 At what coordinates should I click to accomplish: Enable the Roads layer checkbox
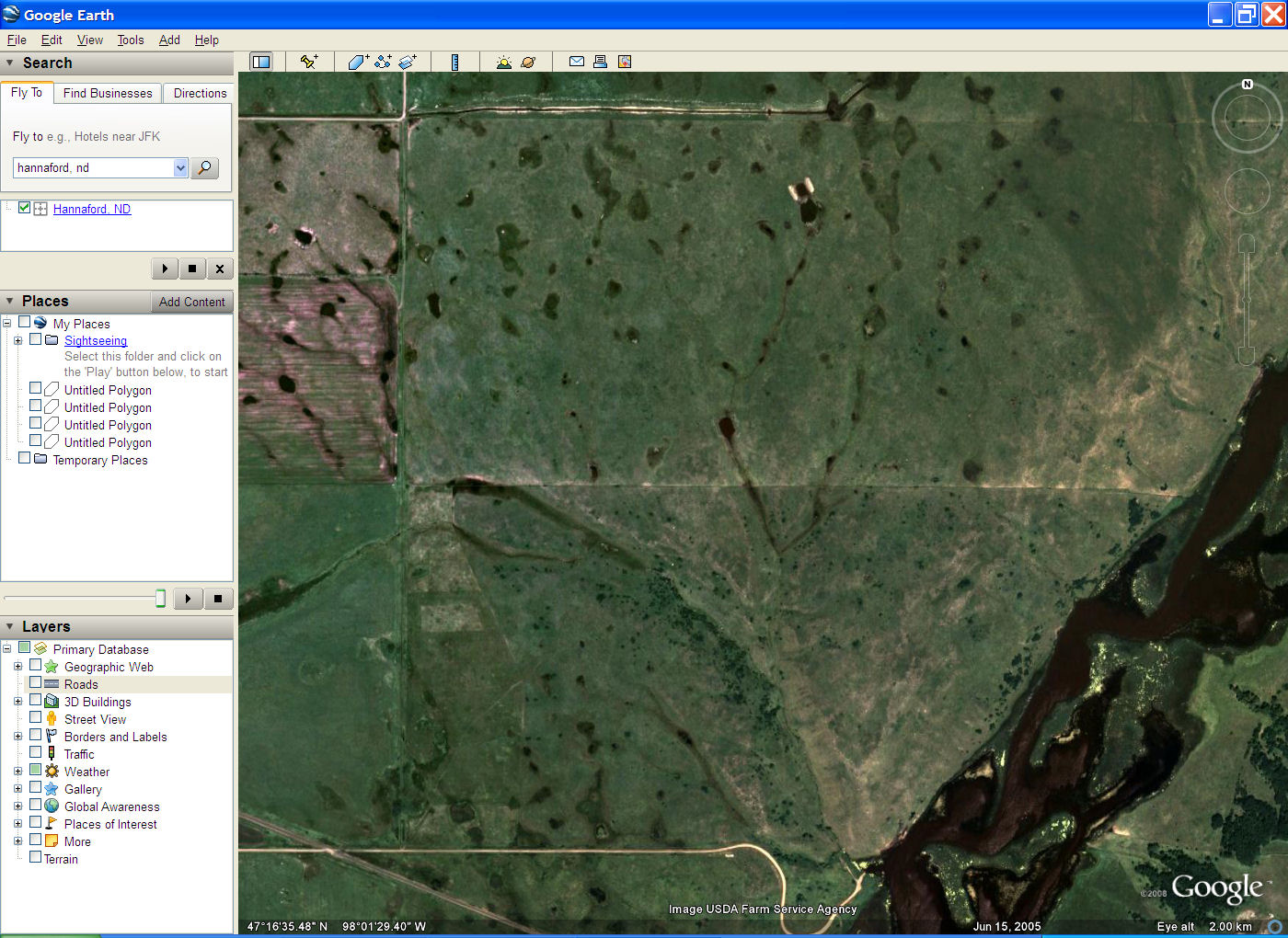click(35, 683)
